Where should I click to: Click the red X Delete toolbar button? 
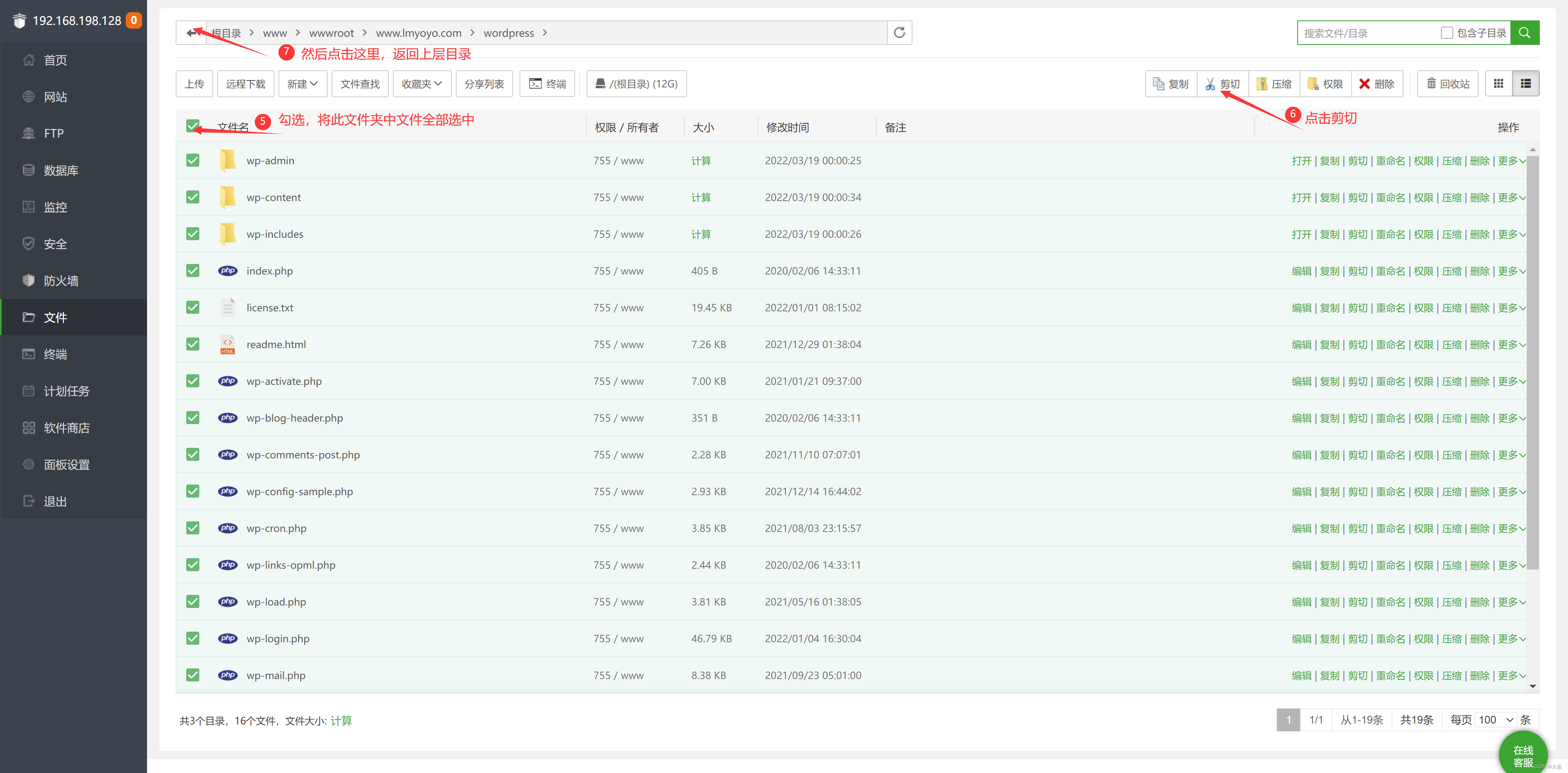(1377, 84)
